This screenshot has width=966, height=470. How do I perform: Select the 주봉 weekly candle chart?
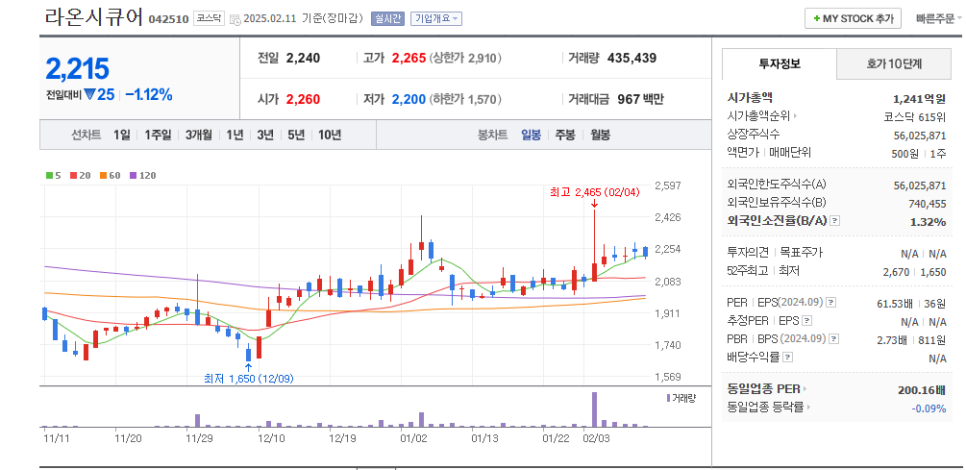point(565,135)
